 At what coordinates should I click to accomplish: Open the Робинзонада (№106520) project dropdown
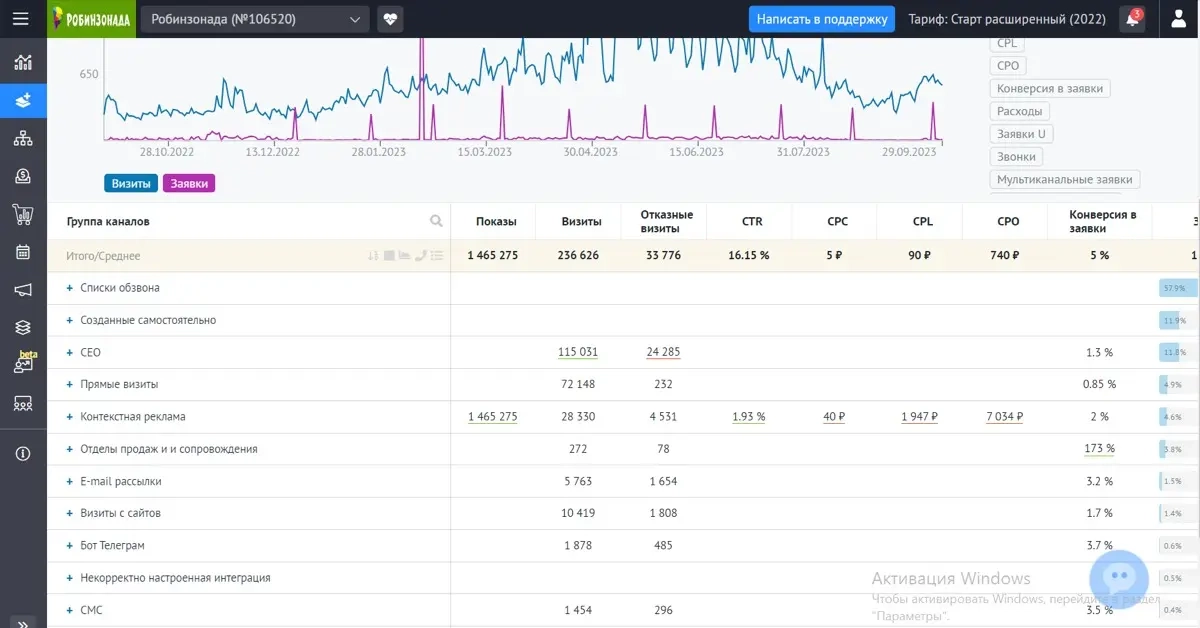click(x=255, y=19)
